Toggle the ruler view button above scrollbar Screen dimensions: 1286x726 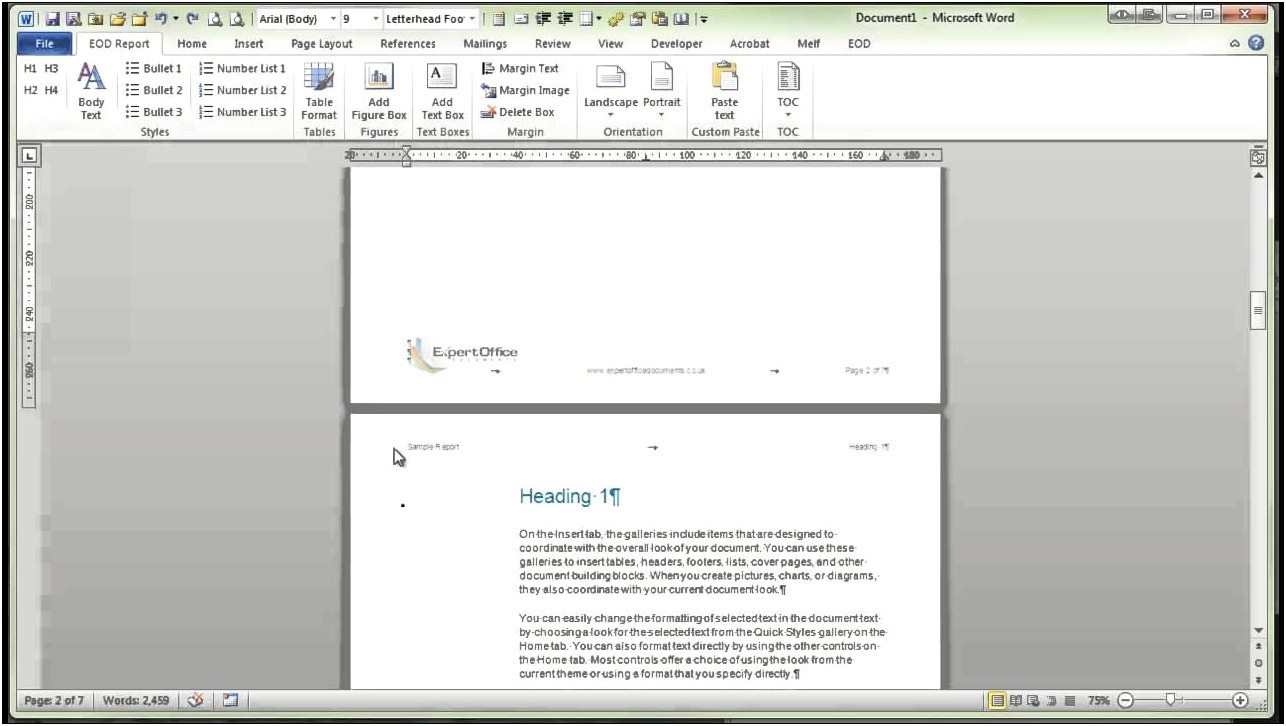1258,157
